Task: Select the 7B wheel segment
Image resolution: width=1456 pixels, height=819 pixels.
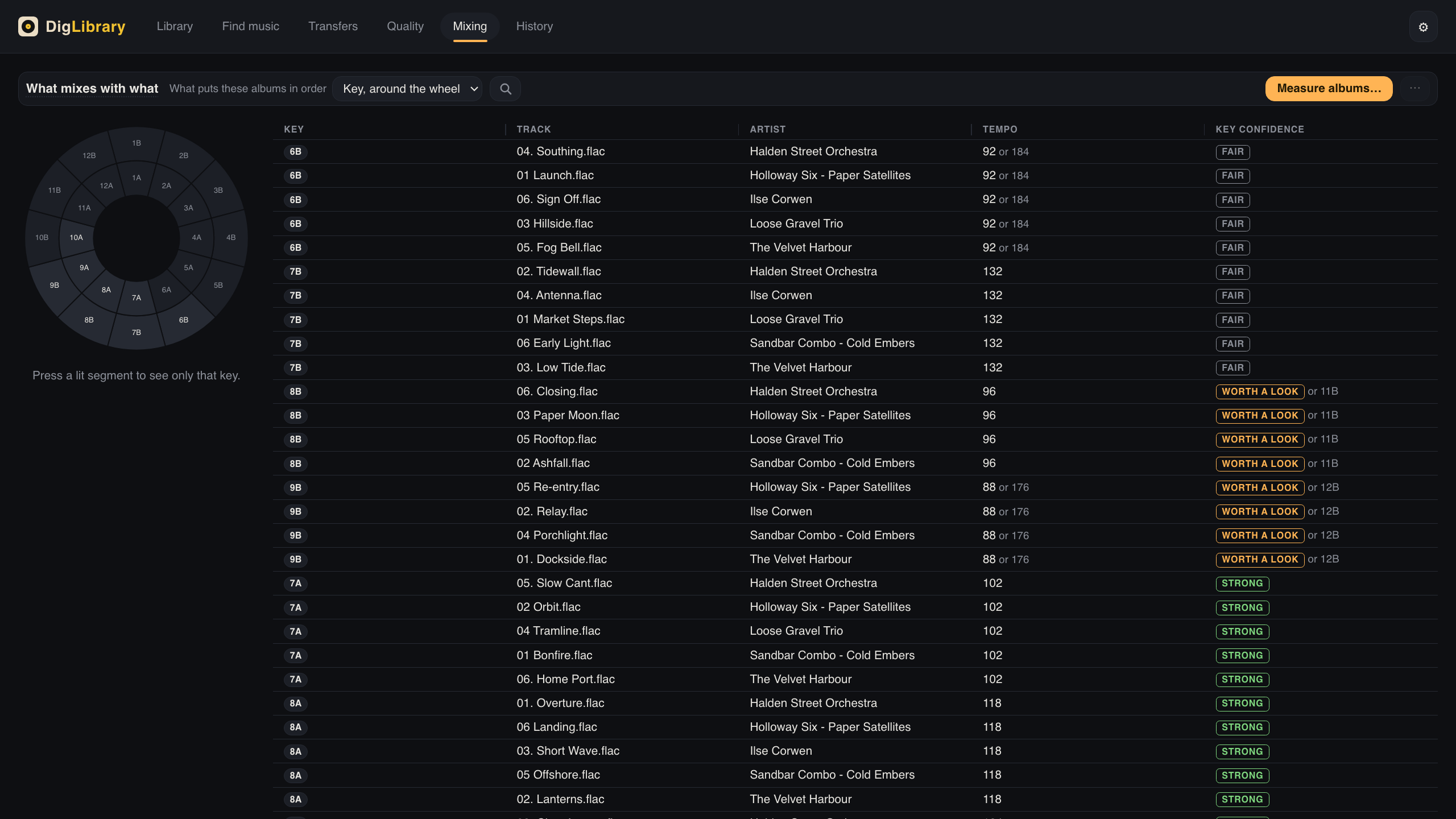Action: pos(136,332)
